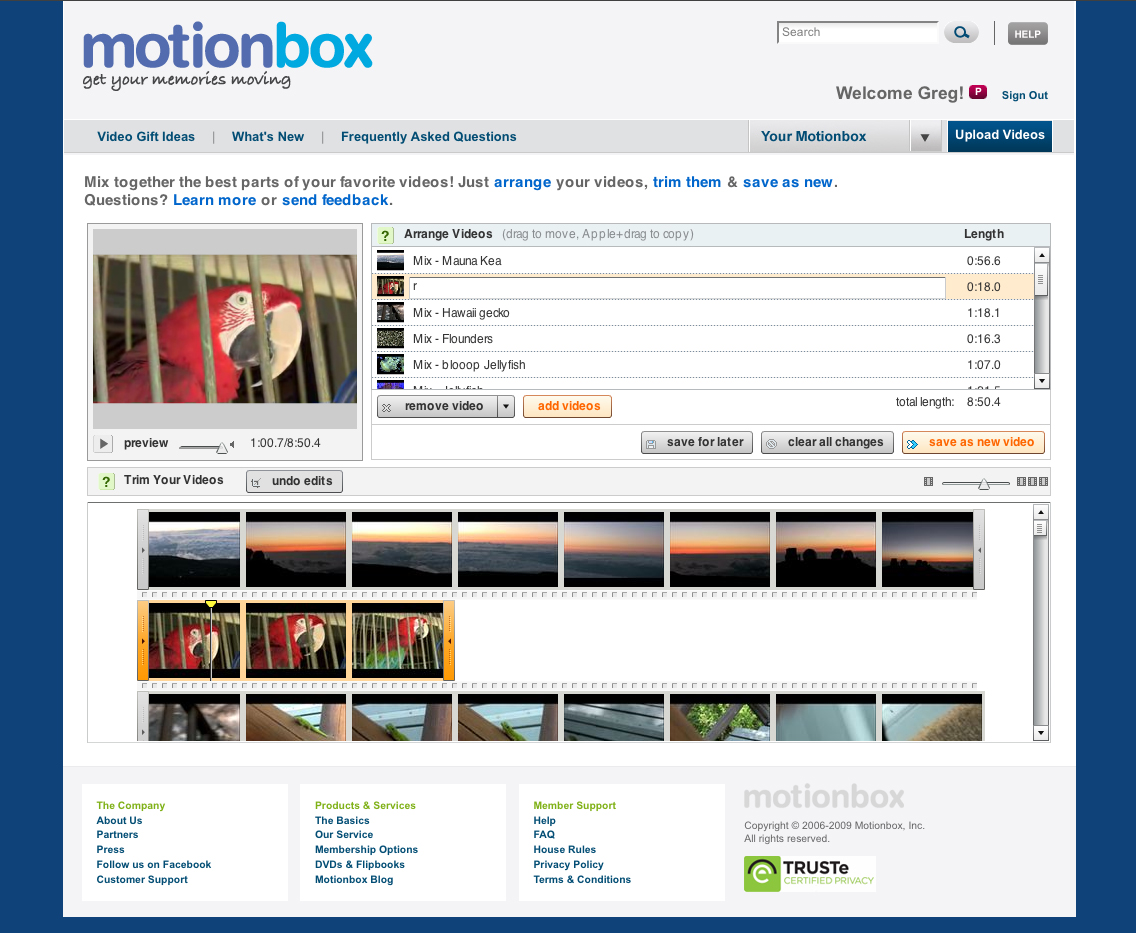The width and height of the screenshot is (1136, 933).
Task: Focus the Search input field
Action: (x=858, y=33)
